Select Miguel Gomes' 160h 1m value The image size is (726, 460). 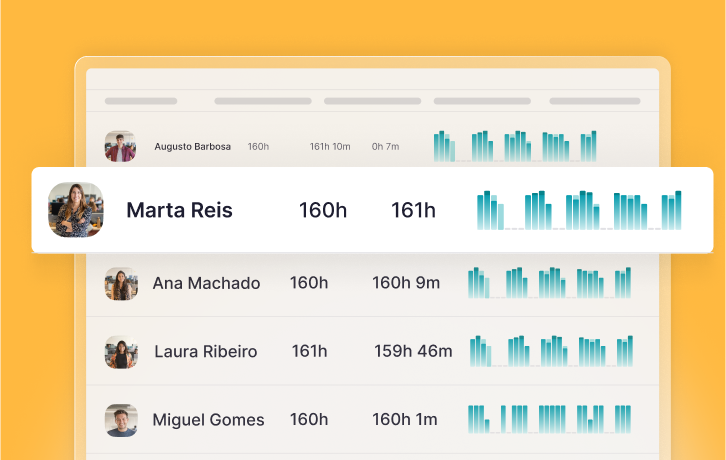pos(406,420)
